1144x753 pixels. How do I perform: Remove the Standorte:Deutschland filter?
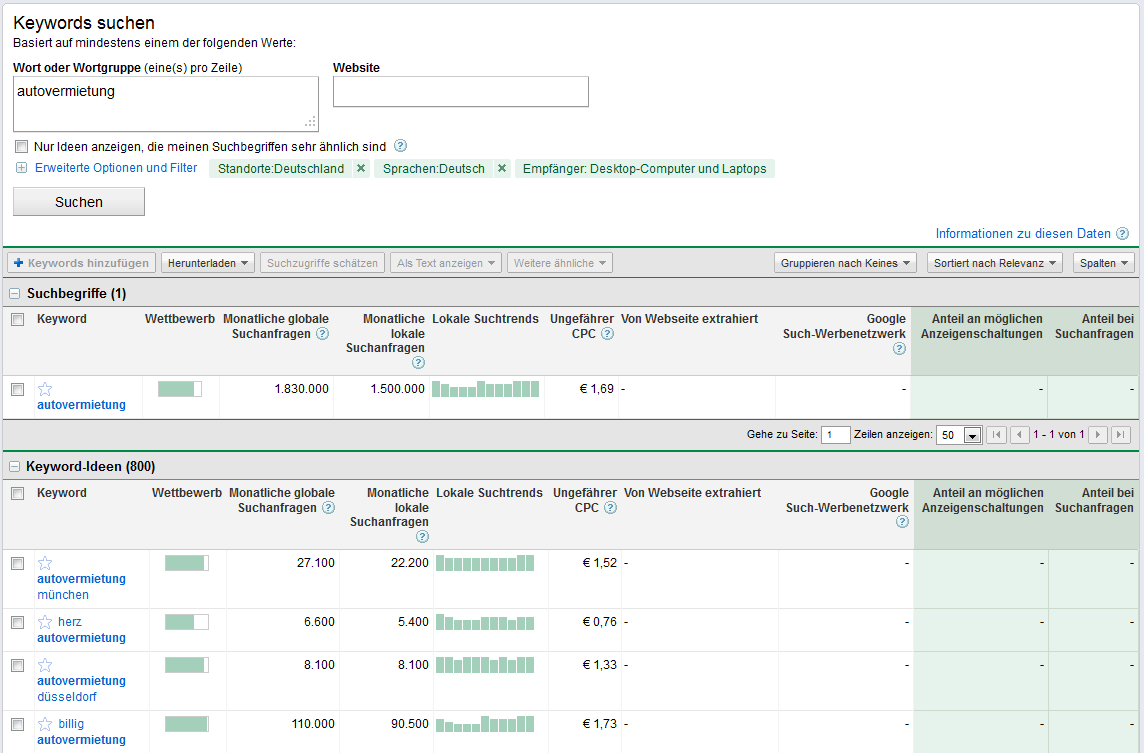[x=360, y=168]
